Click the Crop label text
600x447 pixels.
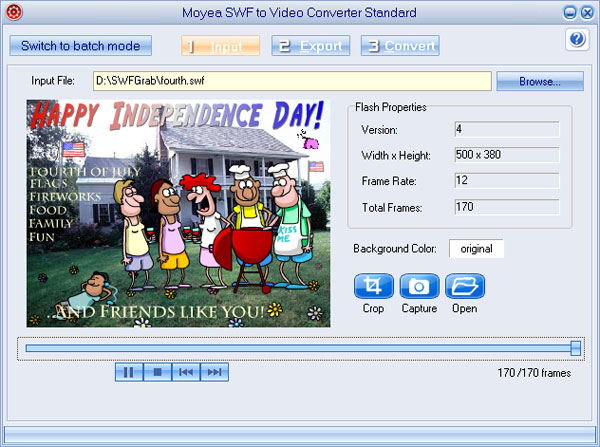point(373,308)
